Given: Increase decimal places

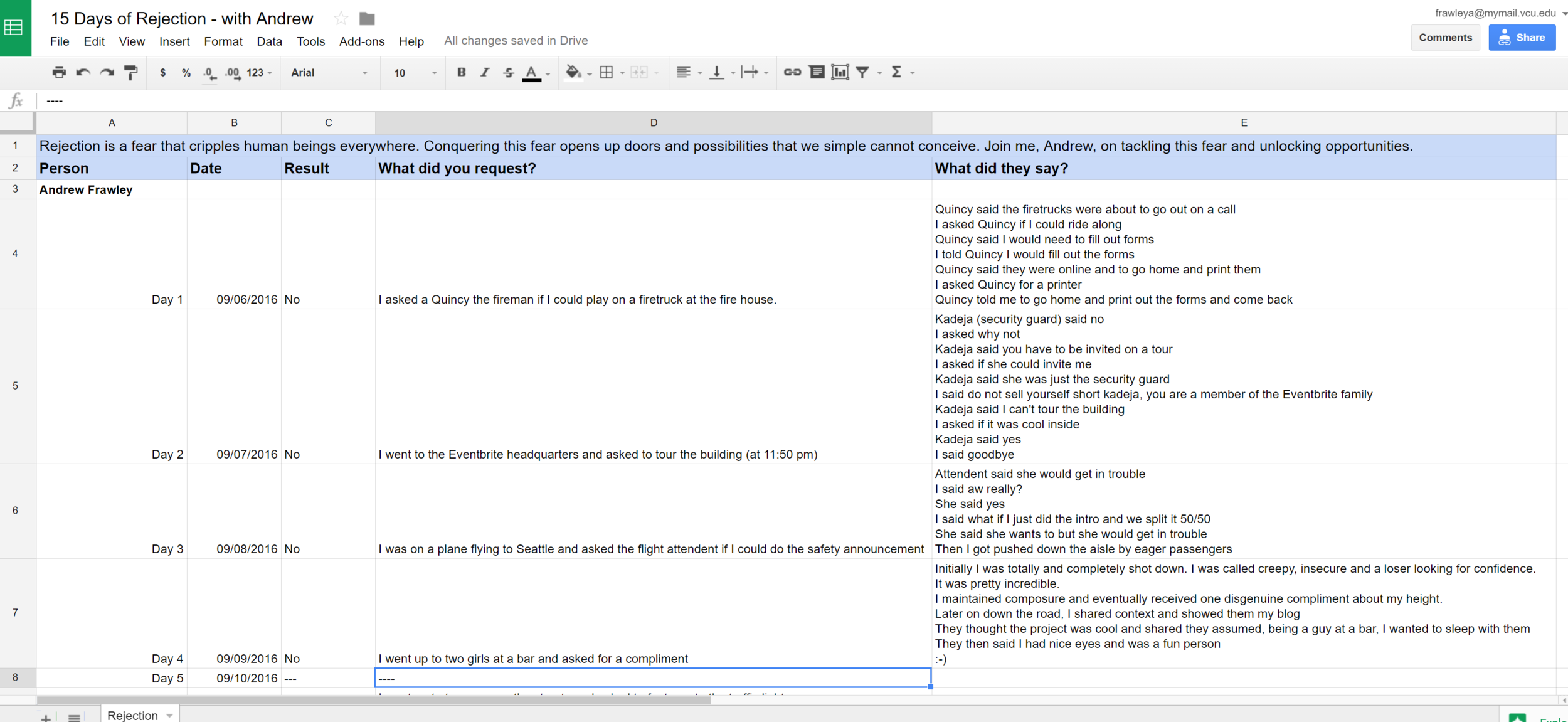Looking at the screenshot, I should (x=233, y=73).
